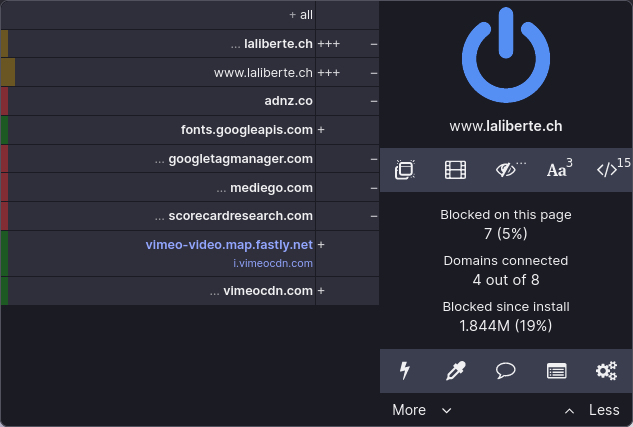The height and width of the screenshot is (427, 633).
Task: Toggle popup blocking for this site
Action: (405, 170)
